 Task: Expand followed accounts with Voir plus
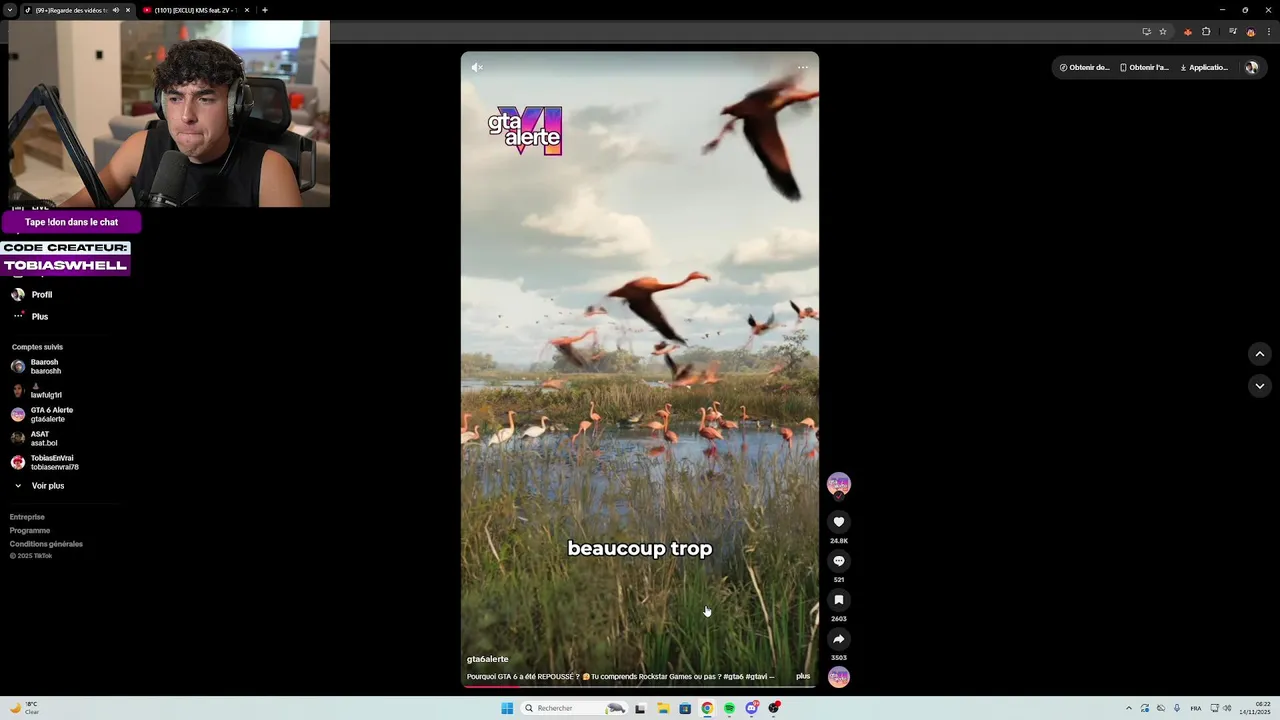click(x=39, y=486)
